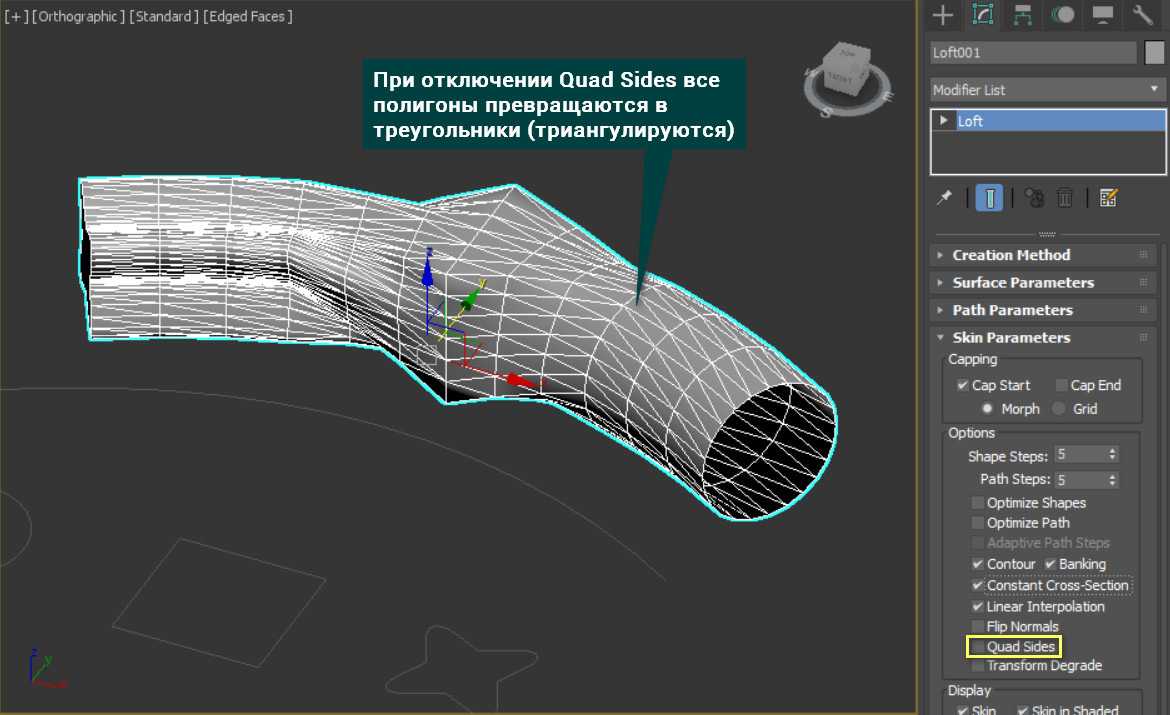Viewport: 1170px width, 715px height.
Task: Click Remove Modifier trash icon
Action: point(1065,197)
